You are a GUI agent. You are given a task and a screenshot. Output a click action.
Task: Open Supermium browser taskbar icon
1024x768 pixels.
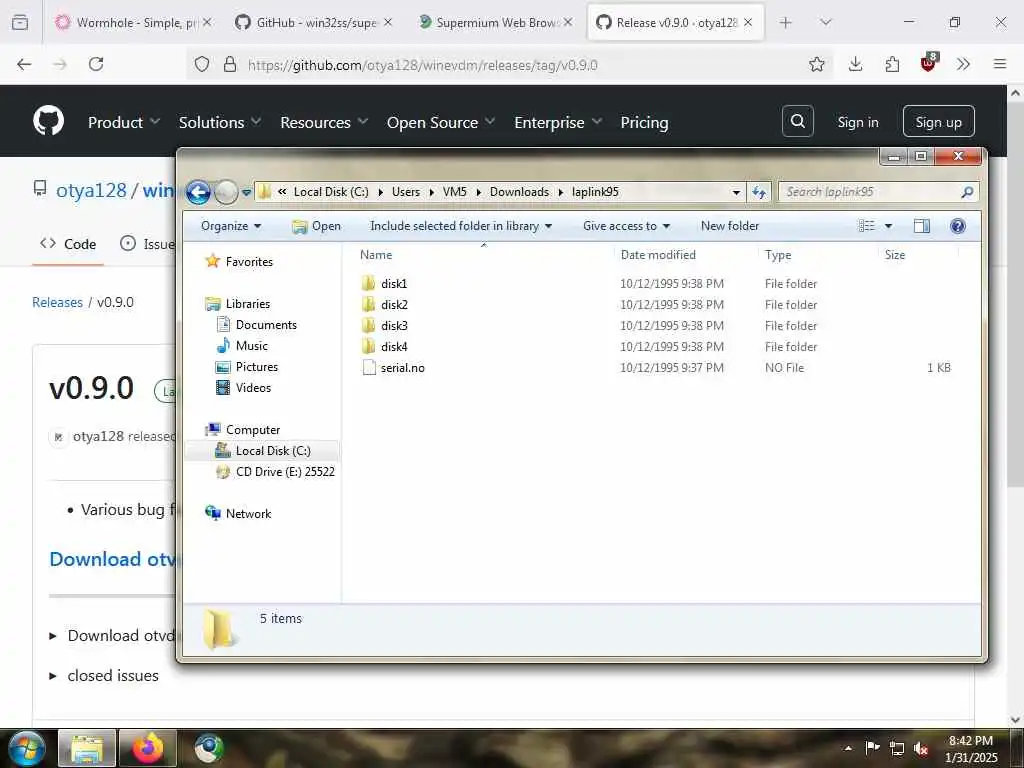point(209,748)
